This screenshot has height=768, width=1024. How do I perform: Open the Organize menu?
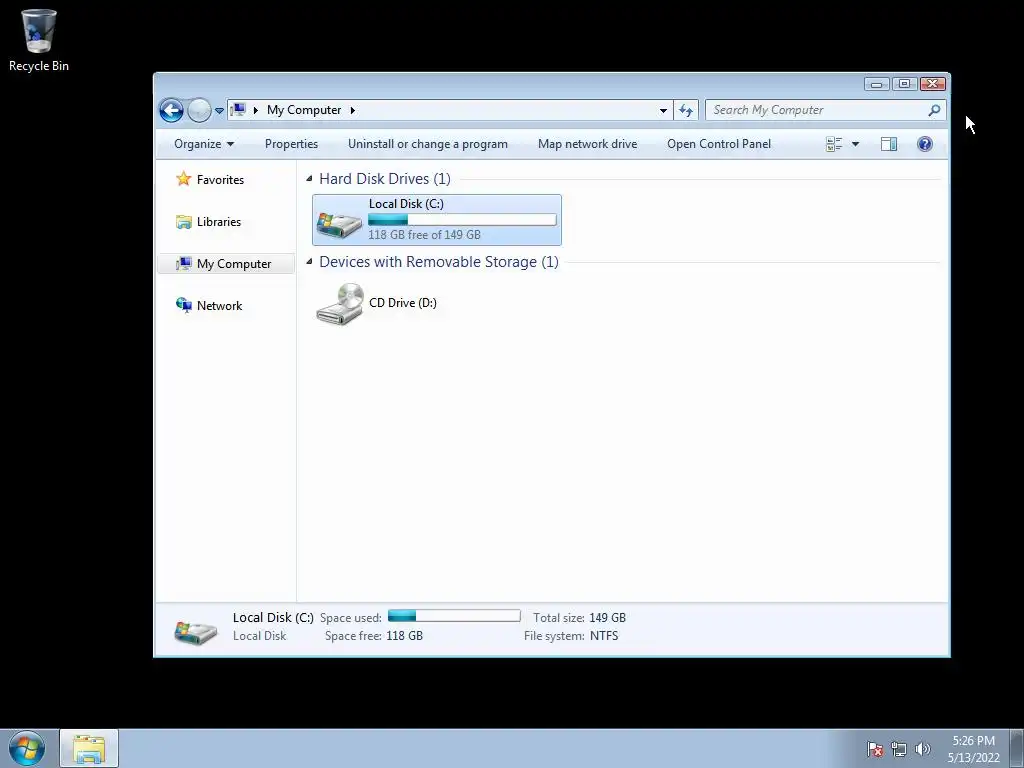click(x=204, y=144)
